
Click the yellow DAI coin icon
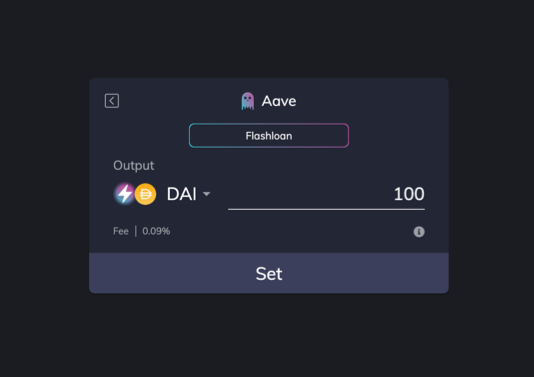coord(145,194)
